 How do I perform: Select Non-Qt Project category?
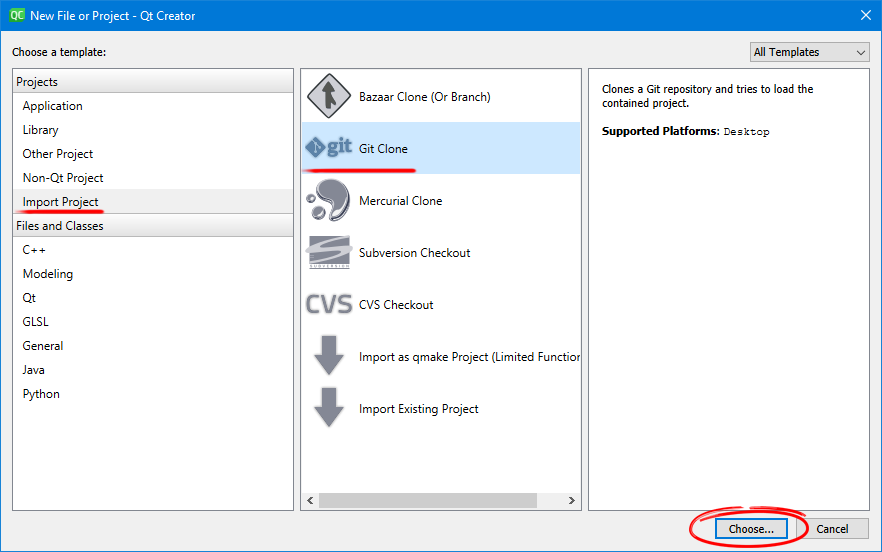(63, 178)
